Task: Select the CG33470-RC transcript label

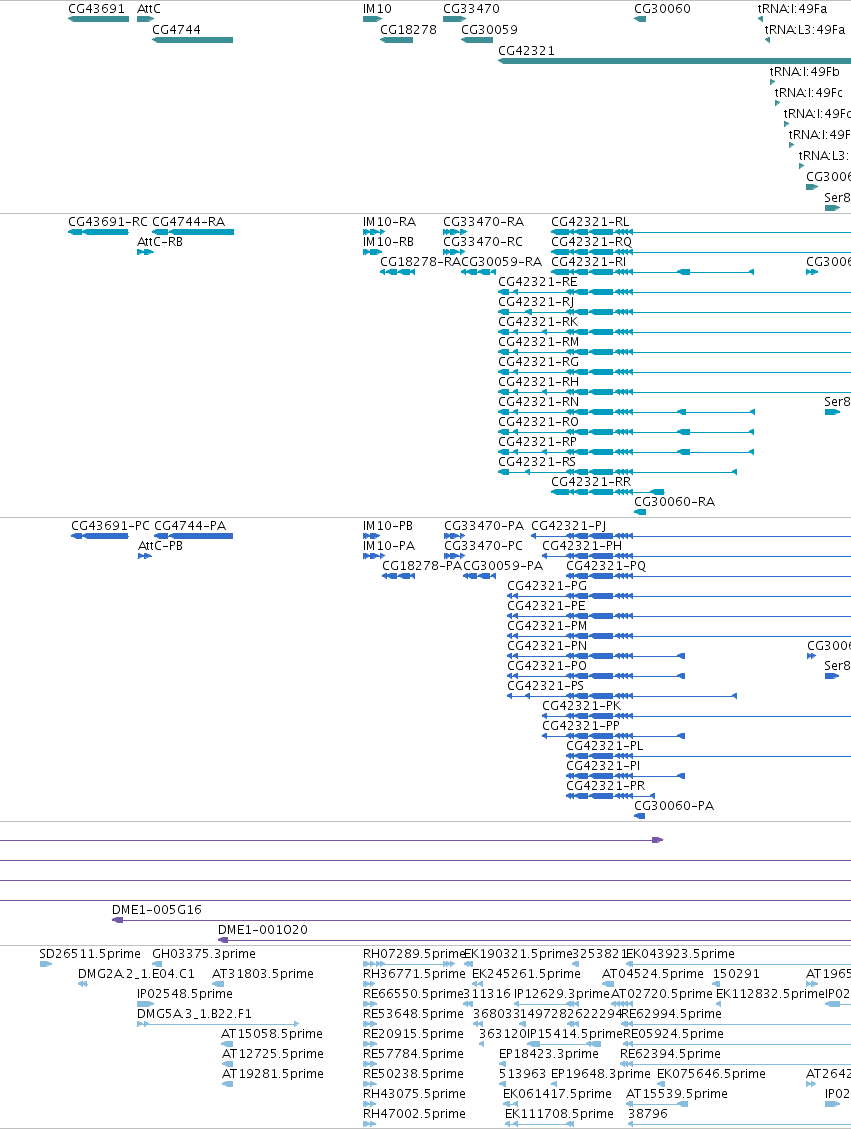Action: pyautogui.click(x=483, y=242)
